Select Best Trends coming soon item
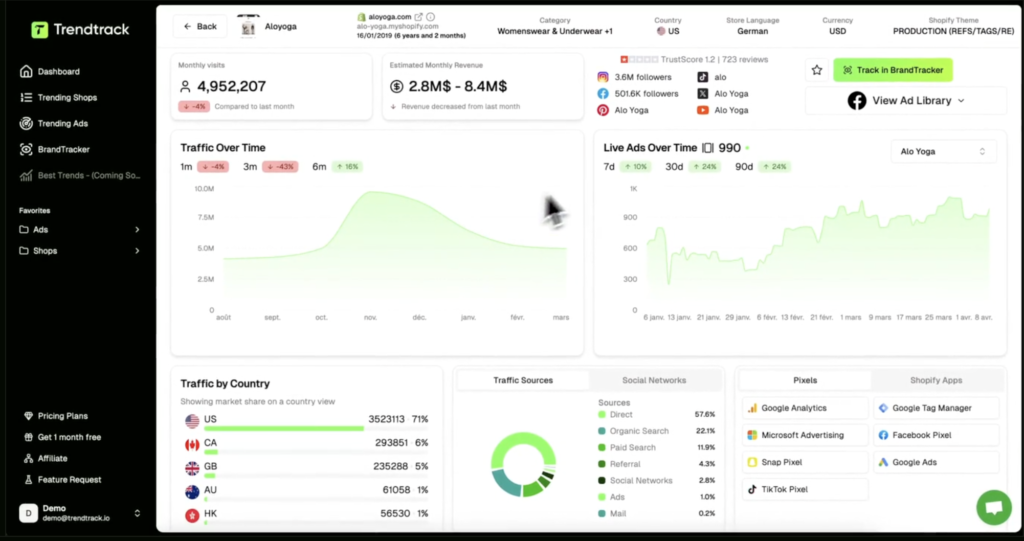 [80, 176]
